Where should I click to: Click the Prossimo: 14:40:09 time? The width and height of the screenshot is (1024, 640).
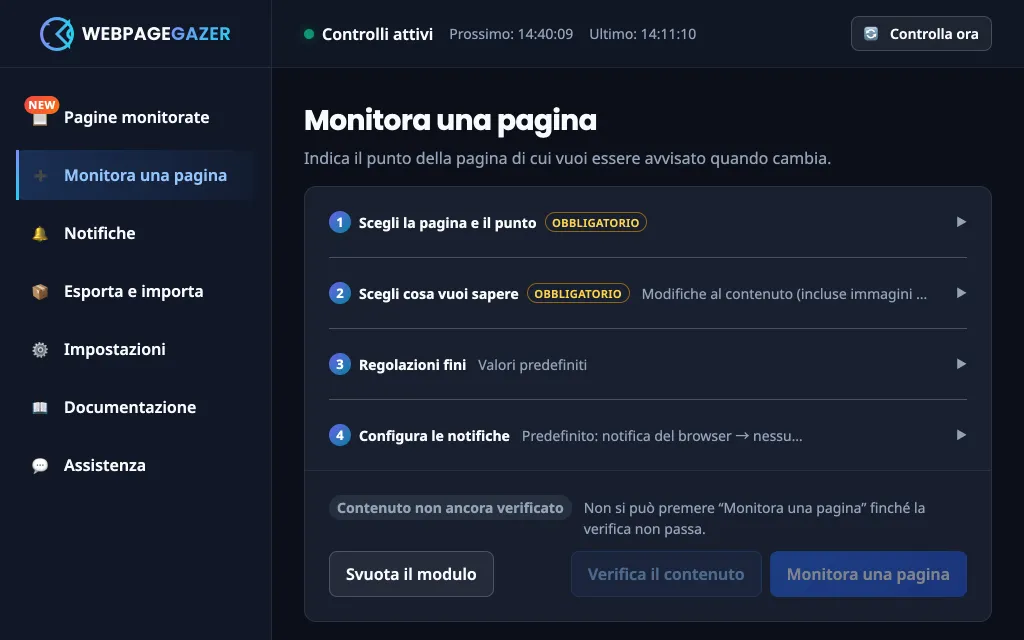pos(511,34)
